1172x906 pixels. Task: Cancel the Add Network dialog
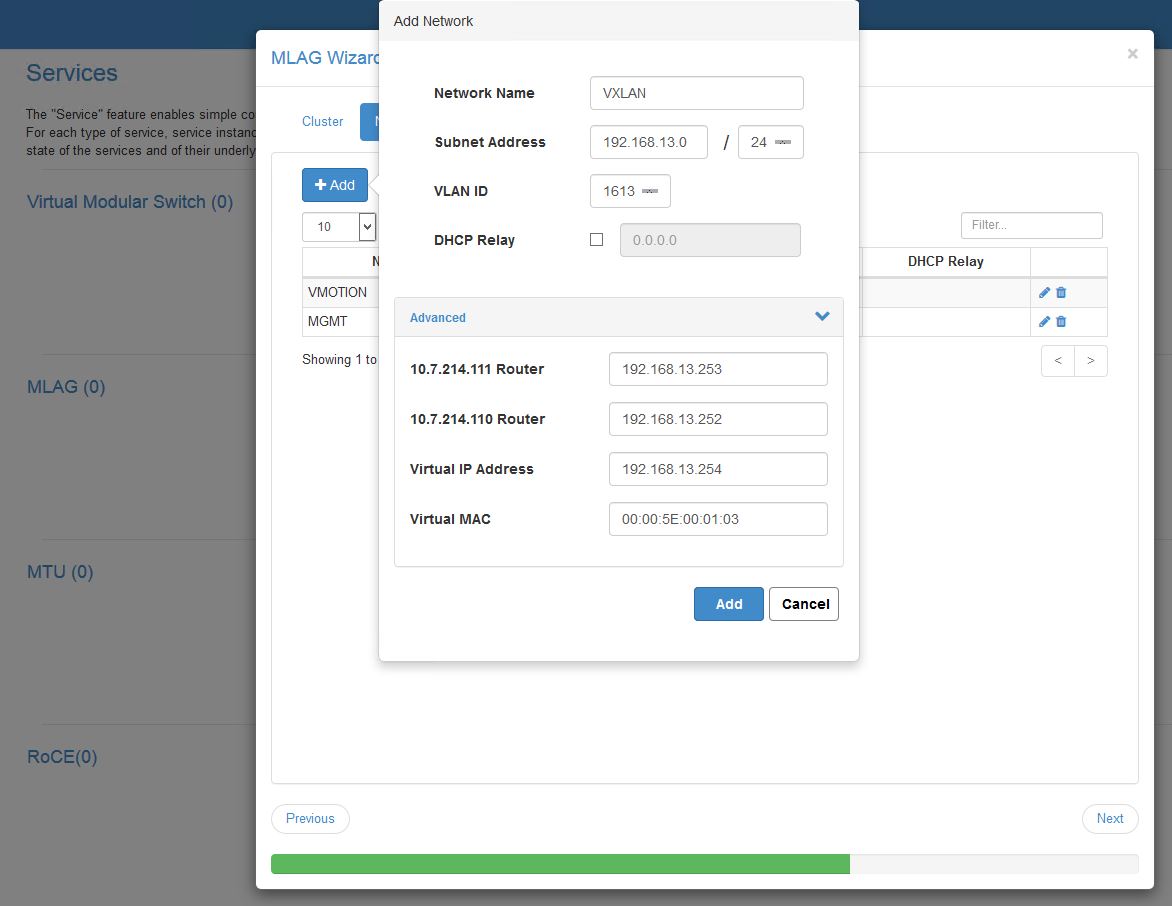tap(804, 604)
